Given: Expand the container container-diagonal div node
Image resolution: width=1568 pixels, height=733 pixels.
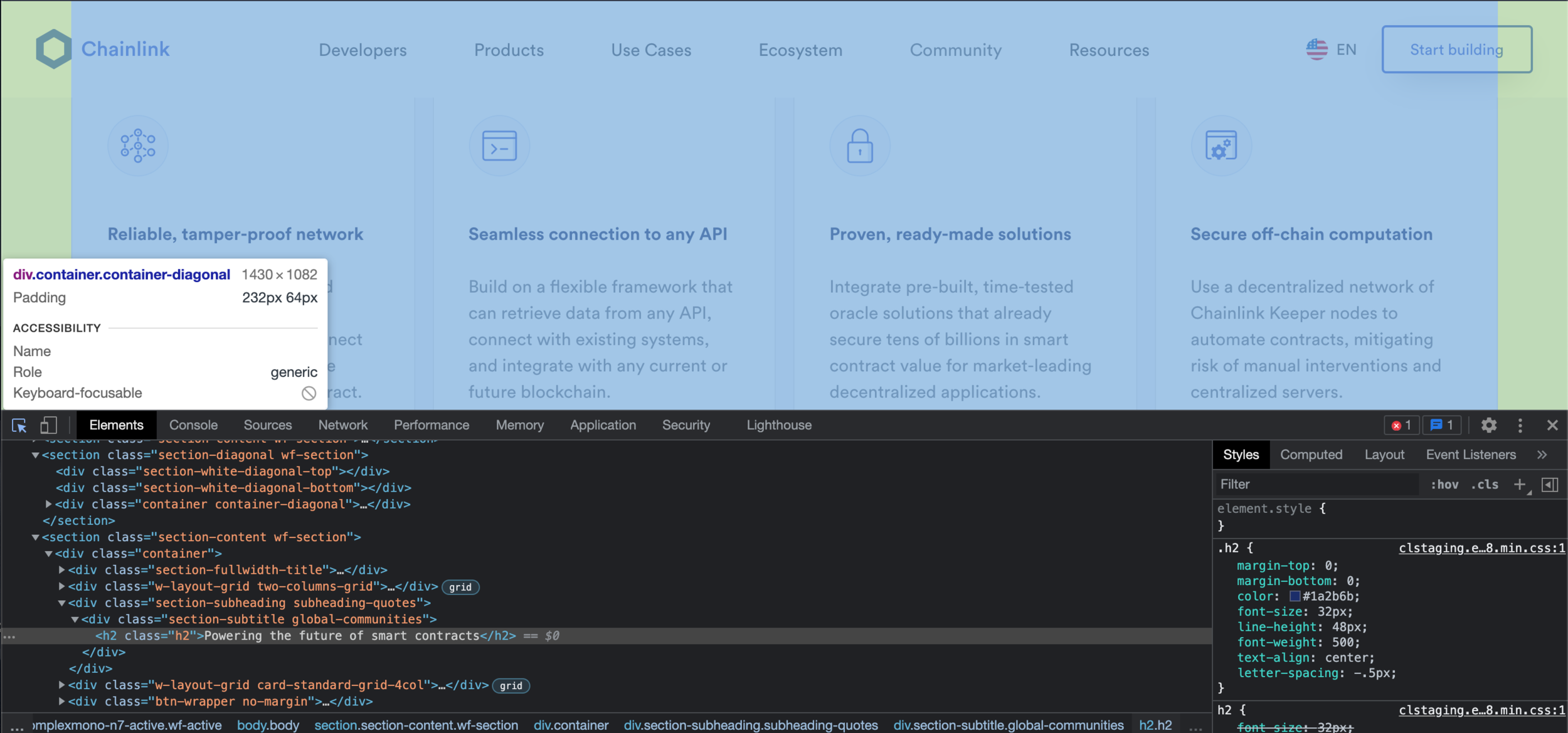Looking at the screenshot, I should coord(49,504).
